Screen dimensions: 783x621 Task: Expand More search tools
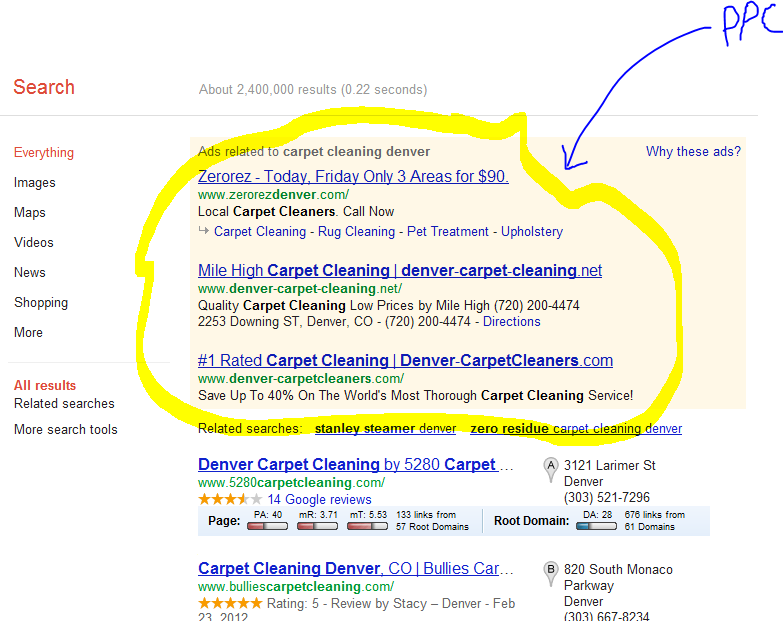pyautogui.click(x=65, y=429)
